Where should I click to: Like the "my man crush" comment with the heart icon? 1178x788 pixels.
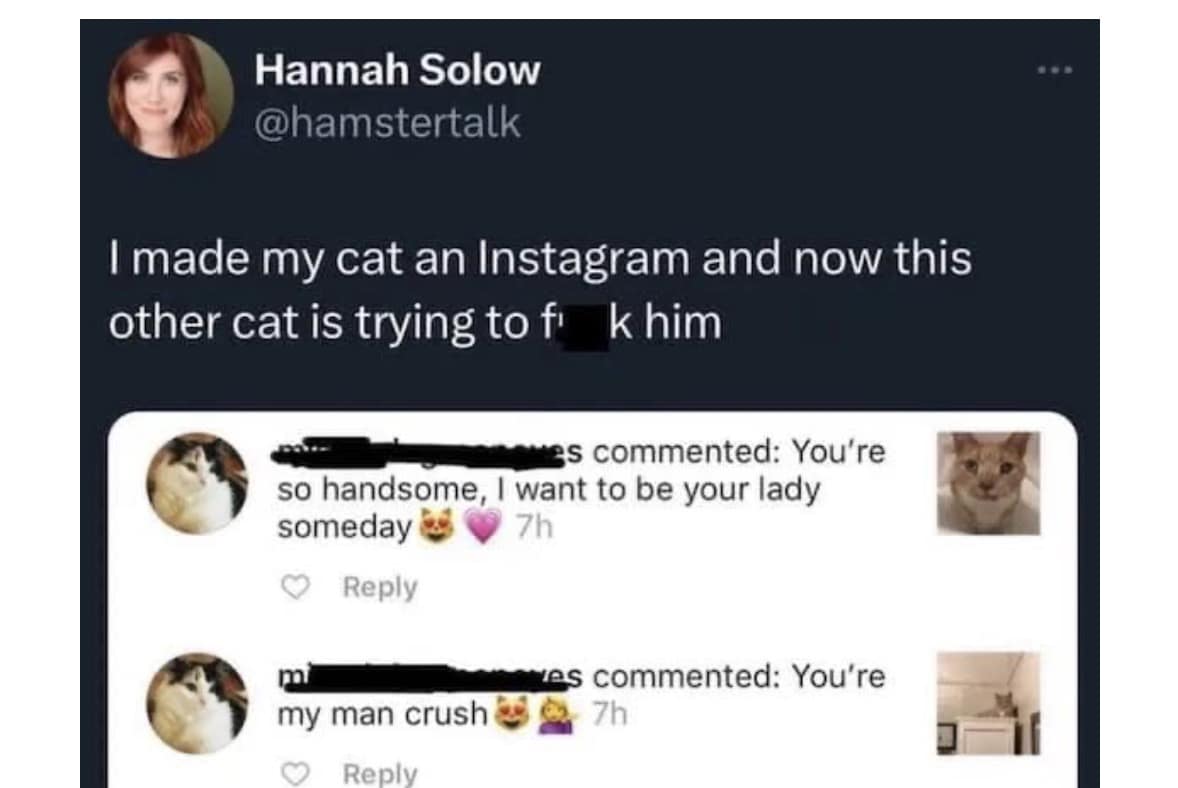pyautogui.click(x=294, y=773)
